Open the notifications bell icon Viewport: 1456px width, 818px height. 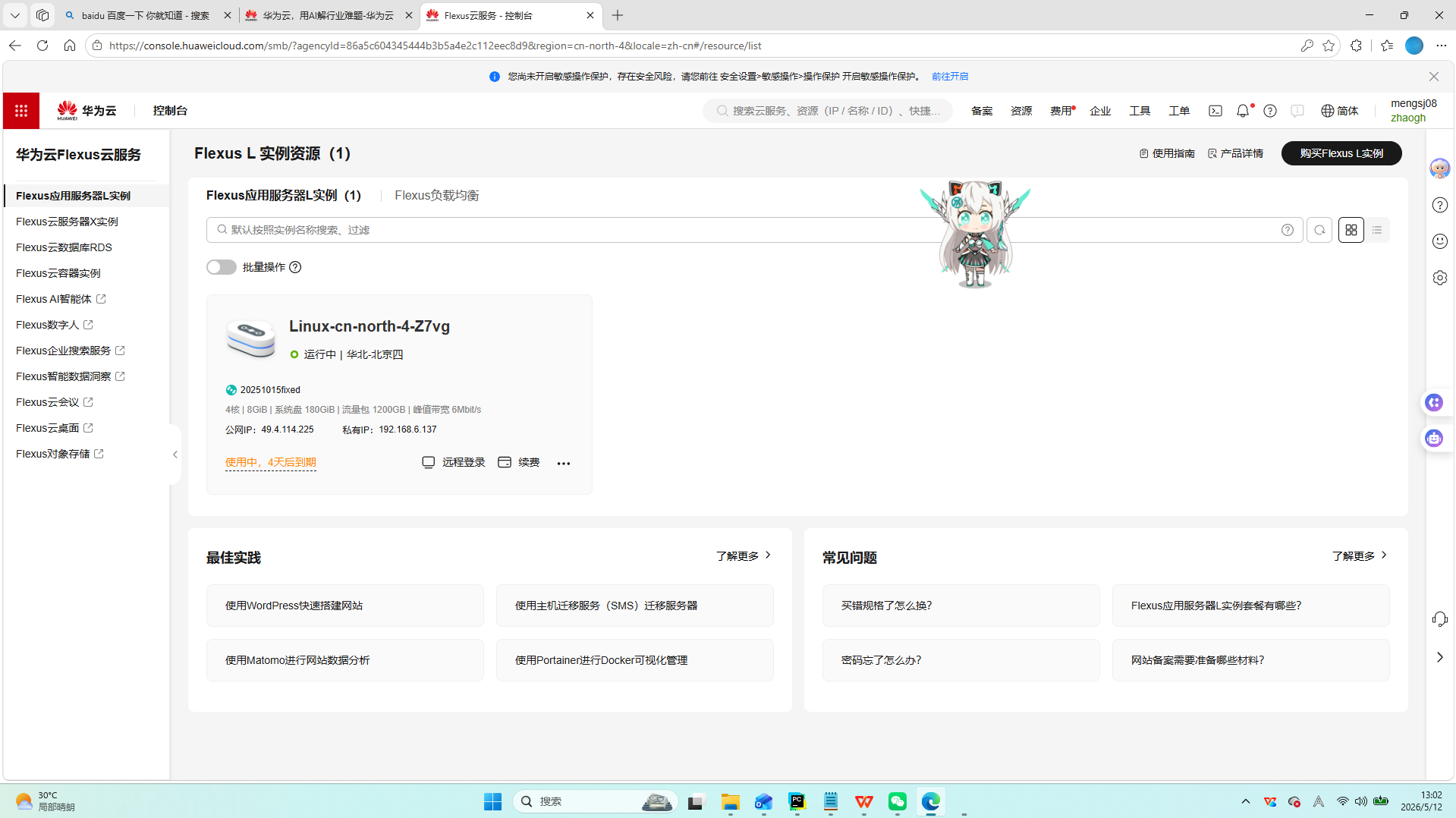pos(1243,111)
